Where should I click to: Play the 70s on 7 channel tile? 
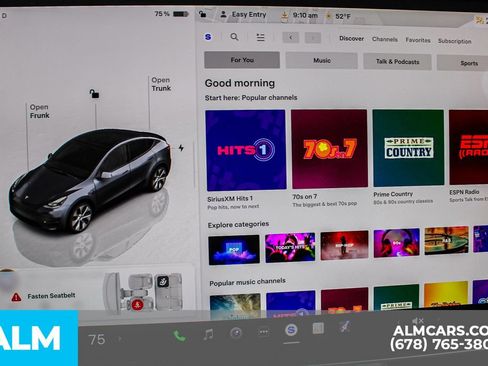pyautogui.click(x=329, y=149)
